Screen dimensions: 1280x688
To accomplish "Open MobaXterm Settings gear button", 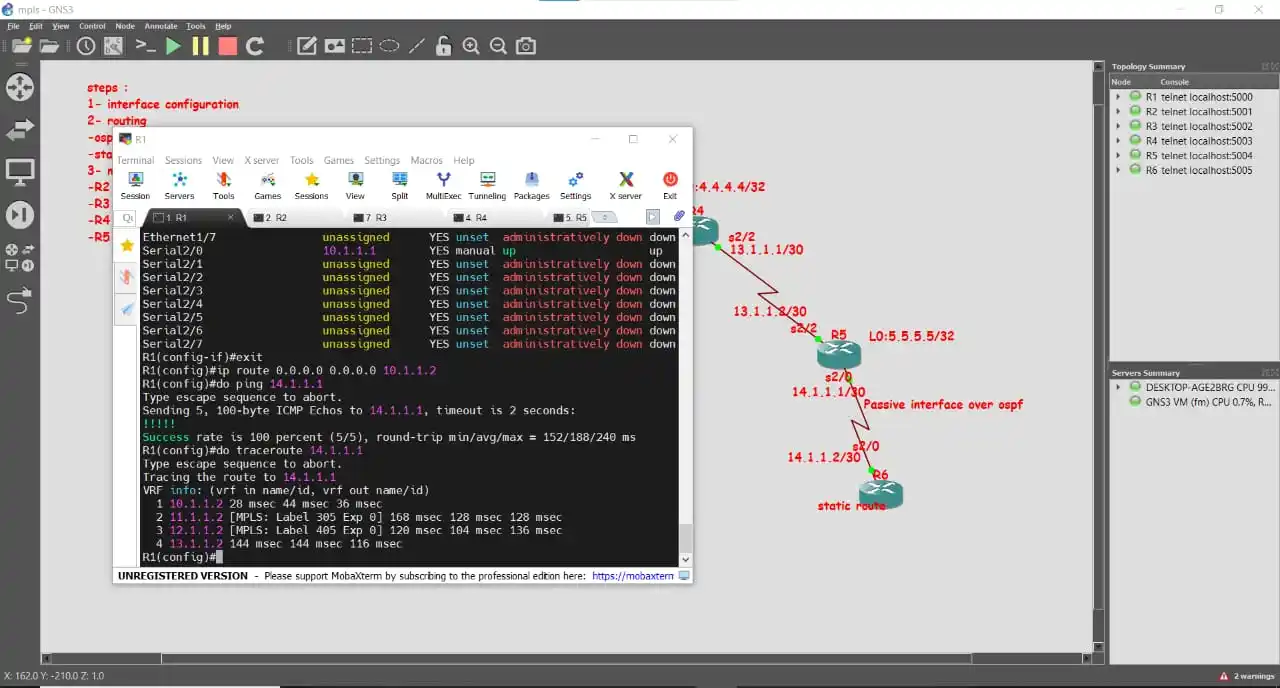I will tap(575, 186).
